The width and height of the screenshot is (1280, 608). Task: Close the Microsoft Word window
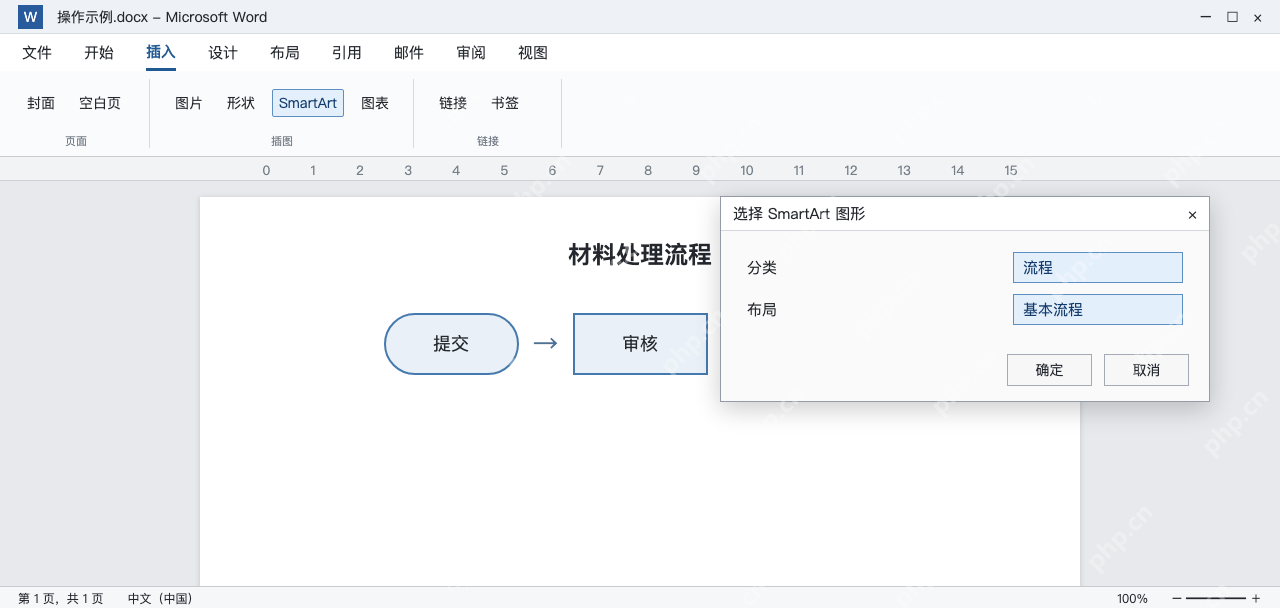pyautogui.click(x=1257, y=17)
